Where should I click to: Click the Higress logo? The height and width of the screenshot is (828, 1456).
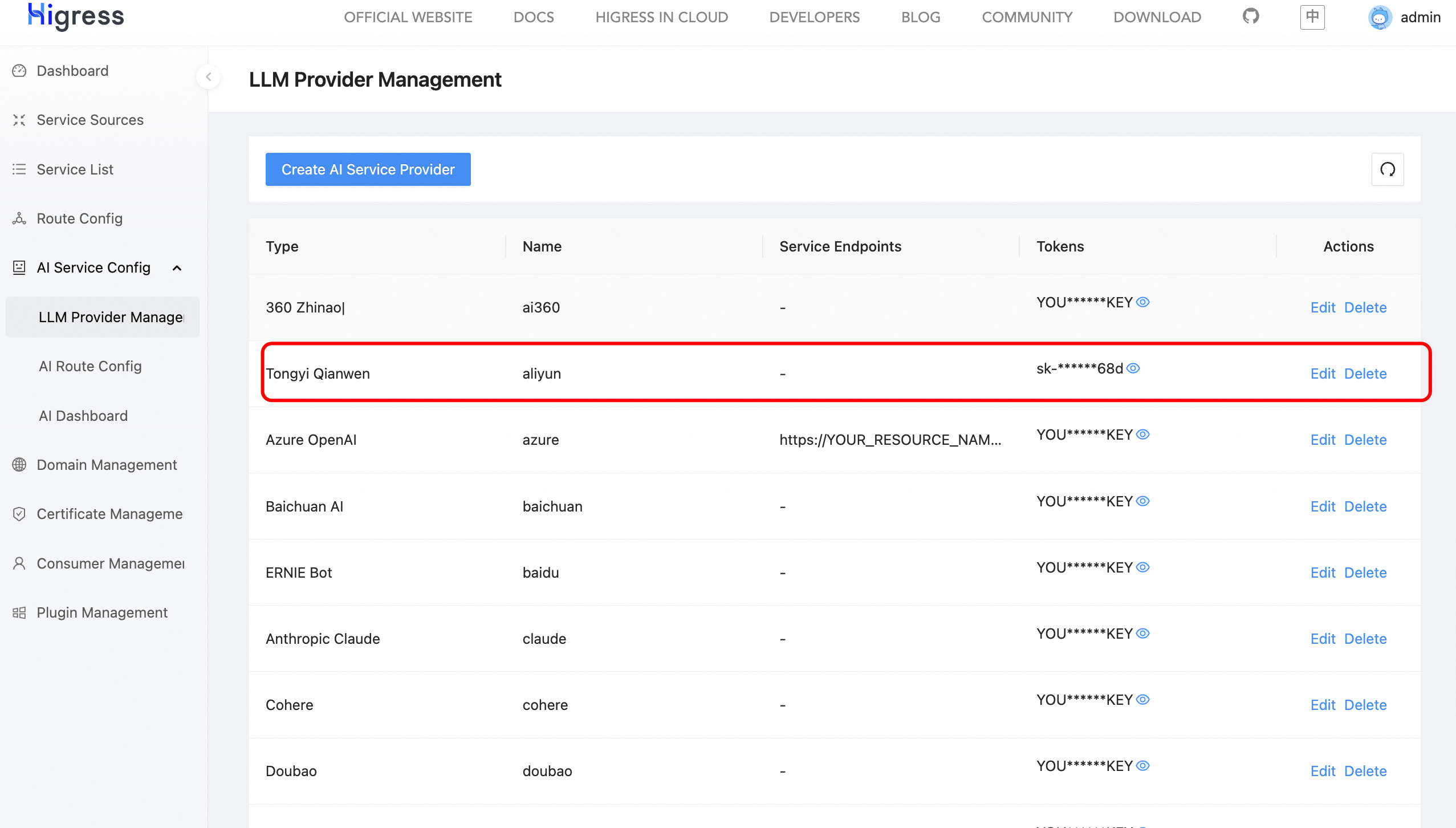76,17
